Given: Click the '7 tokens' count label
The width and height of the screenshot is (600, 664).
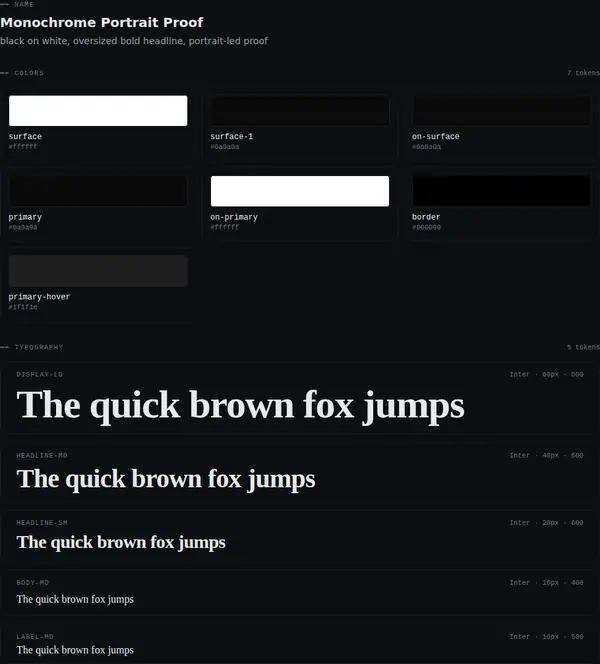Looking at the screenshot, I should [x=583, y=73].
